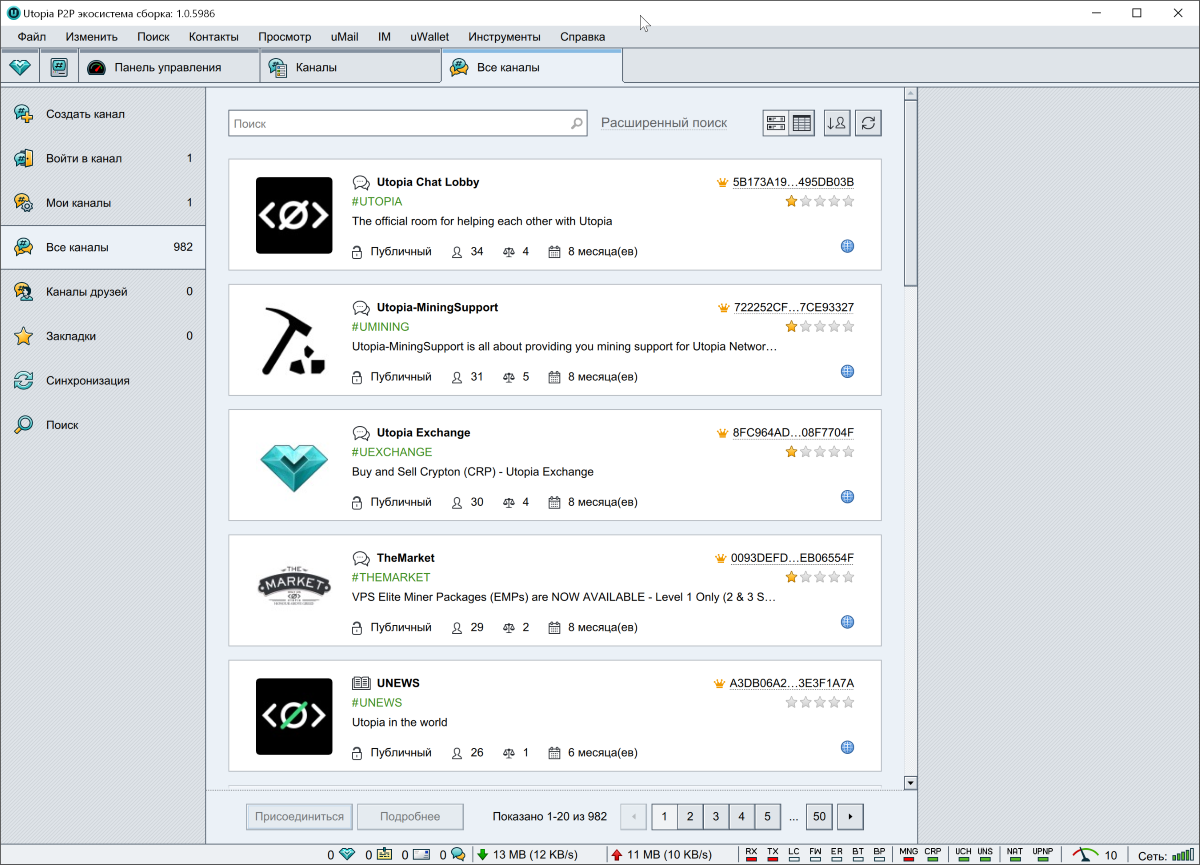Click Поиск in the sidebar
The image size is (1200, 865).
coord(103,425)
